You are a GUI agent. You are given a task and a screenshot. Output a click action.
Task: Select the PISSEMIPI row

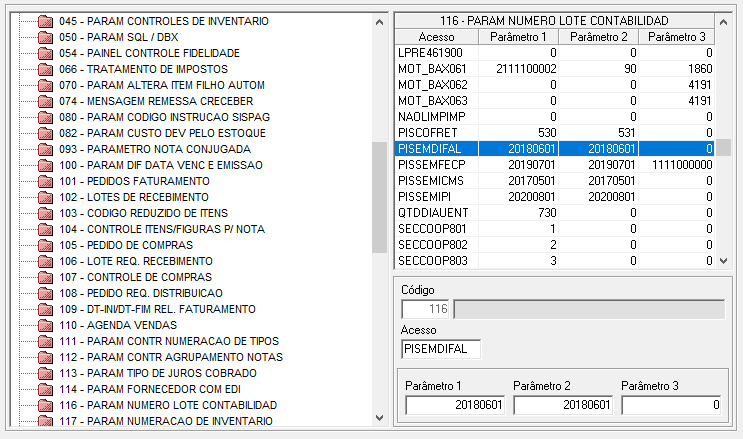click(554, 197)
